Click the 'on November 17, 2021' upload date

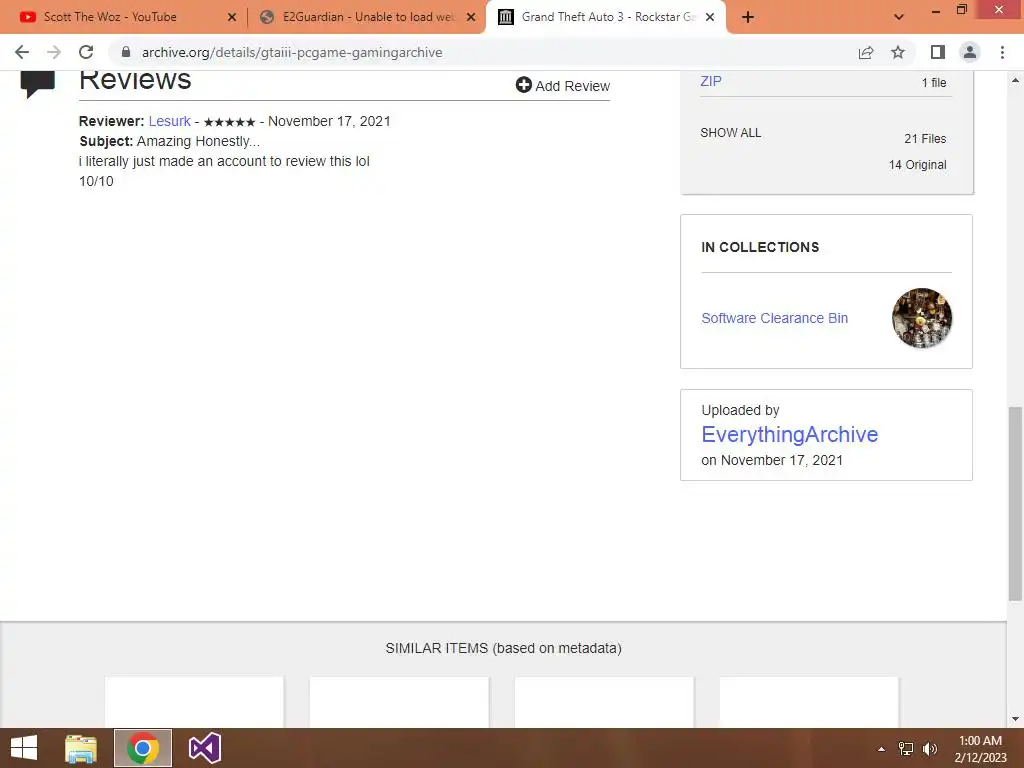(772, 460)
